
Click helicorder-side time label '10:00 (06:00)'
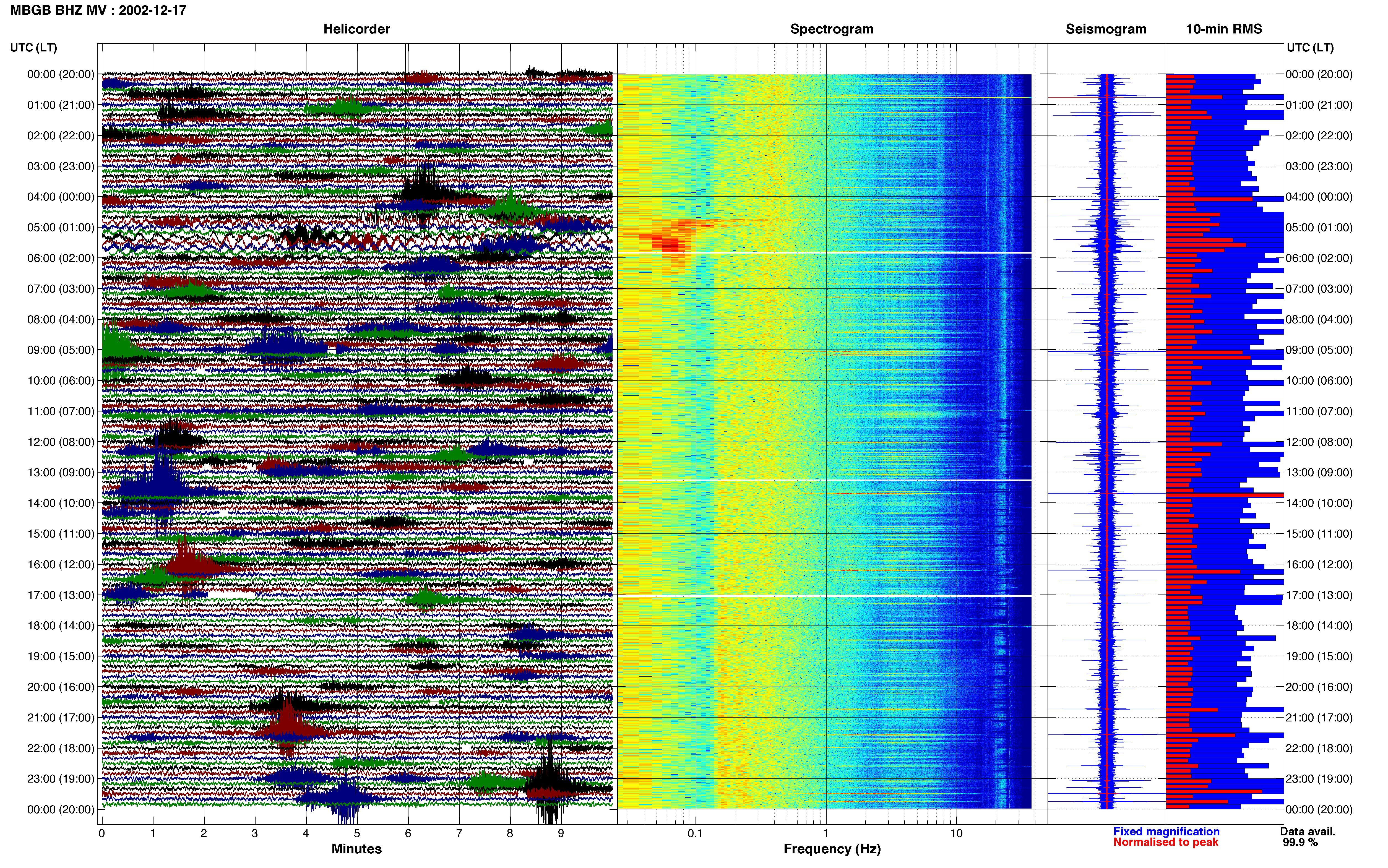(61, 380)
